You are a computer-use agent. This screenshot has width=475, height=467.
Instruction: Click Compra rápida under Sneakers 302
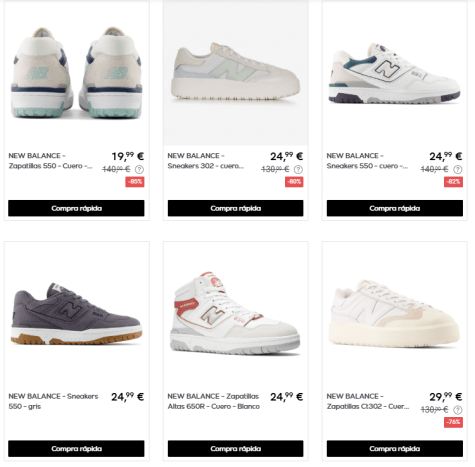point(235,208)
